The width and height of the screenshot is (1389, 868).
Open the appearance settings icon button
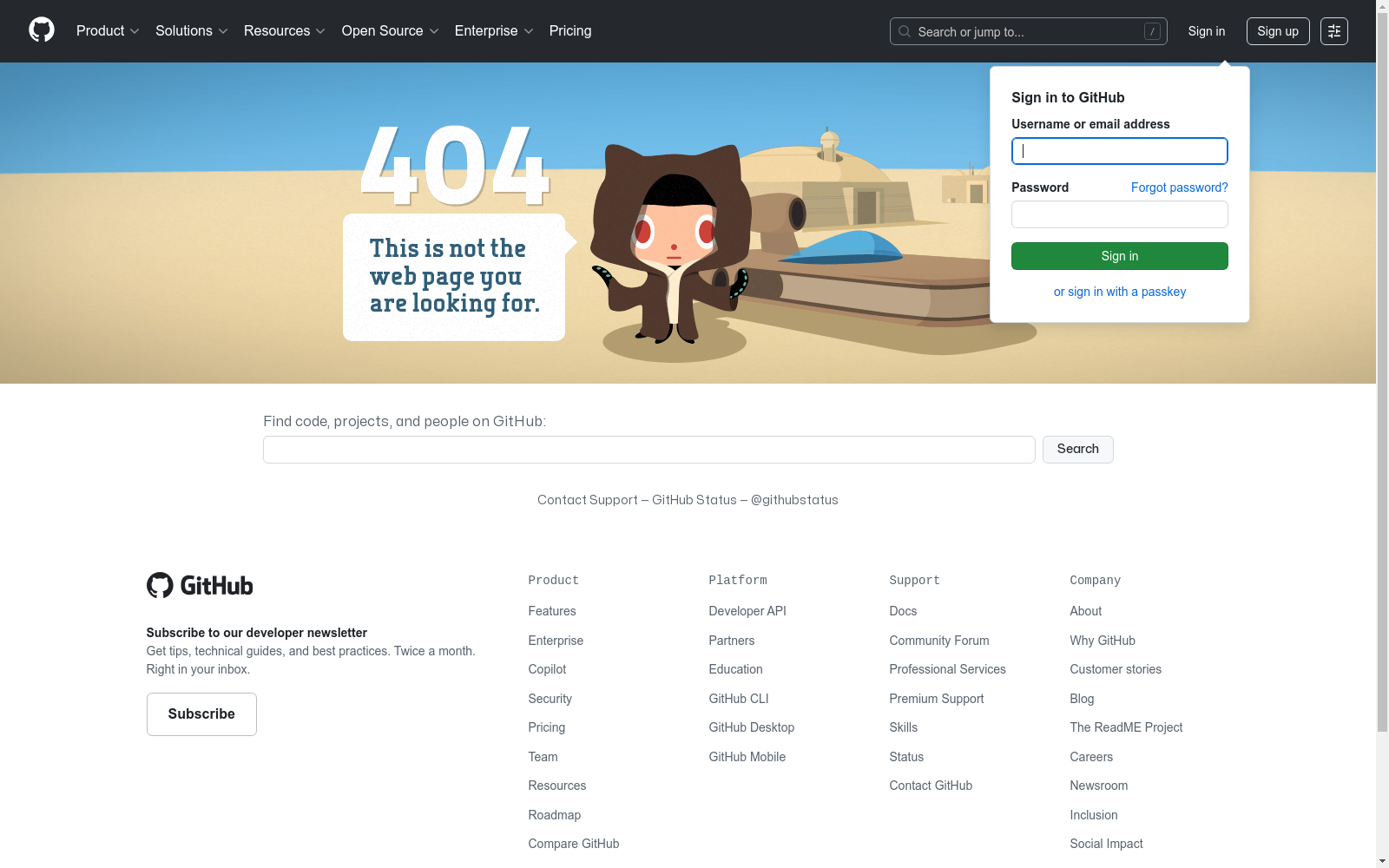click(1334, 31)
